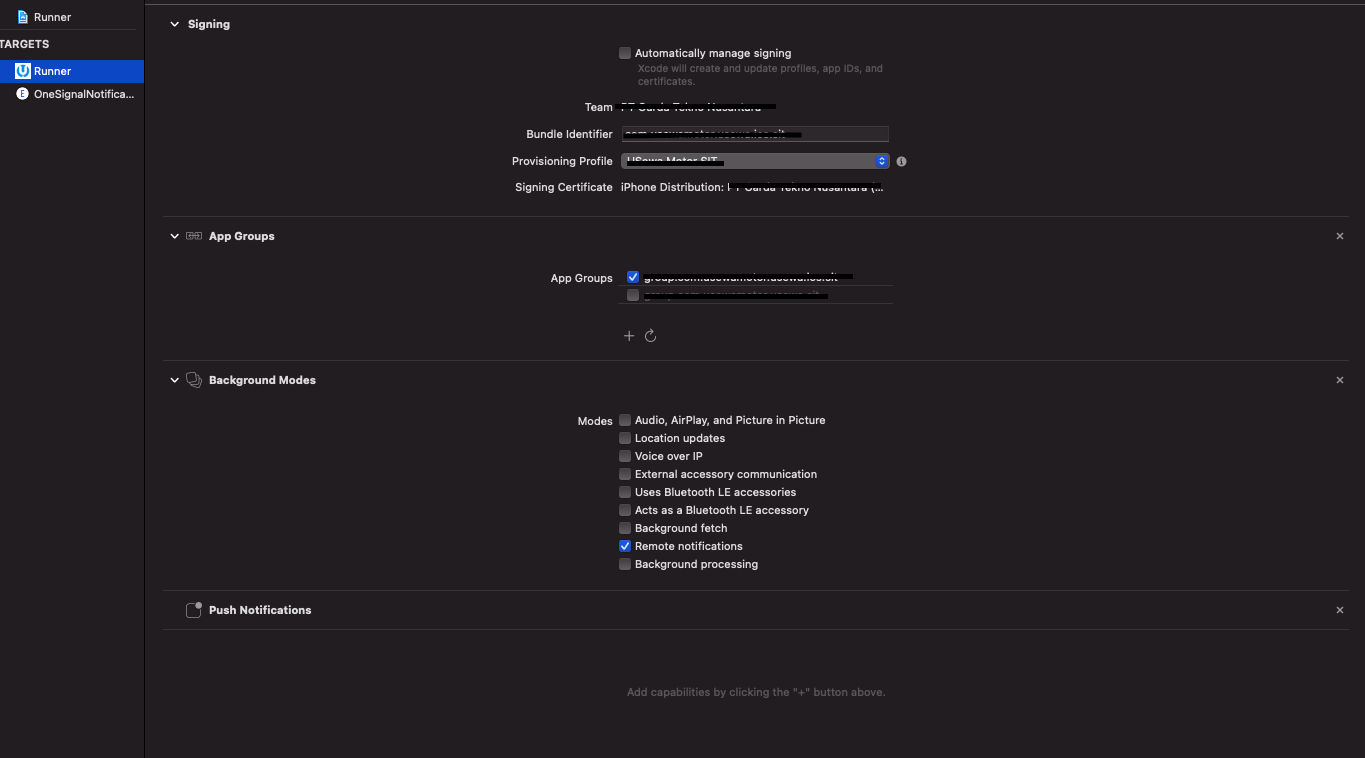Click the Runner app icon under TARGETS
The height and width of the screenshot is (758, 1365).
pyautogui.click(x=22, y=70)
